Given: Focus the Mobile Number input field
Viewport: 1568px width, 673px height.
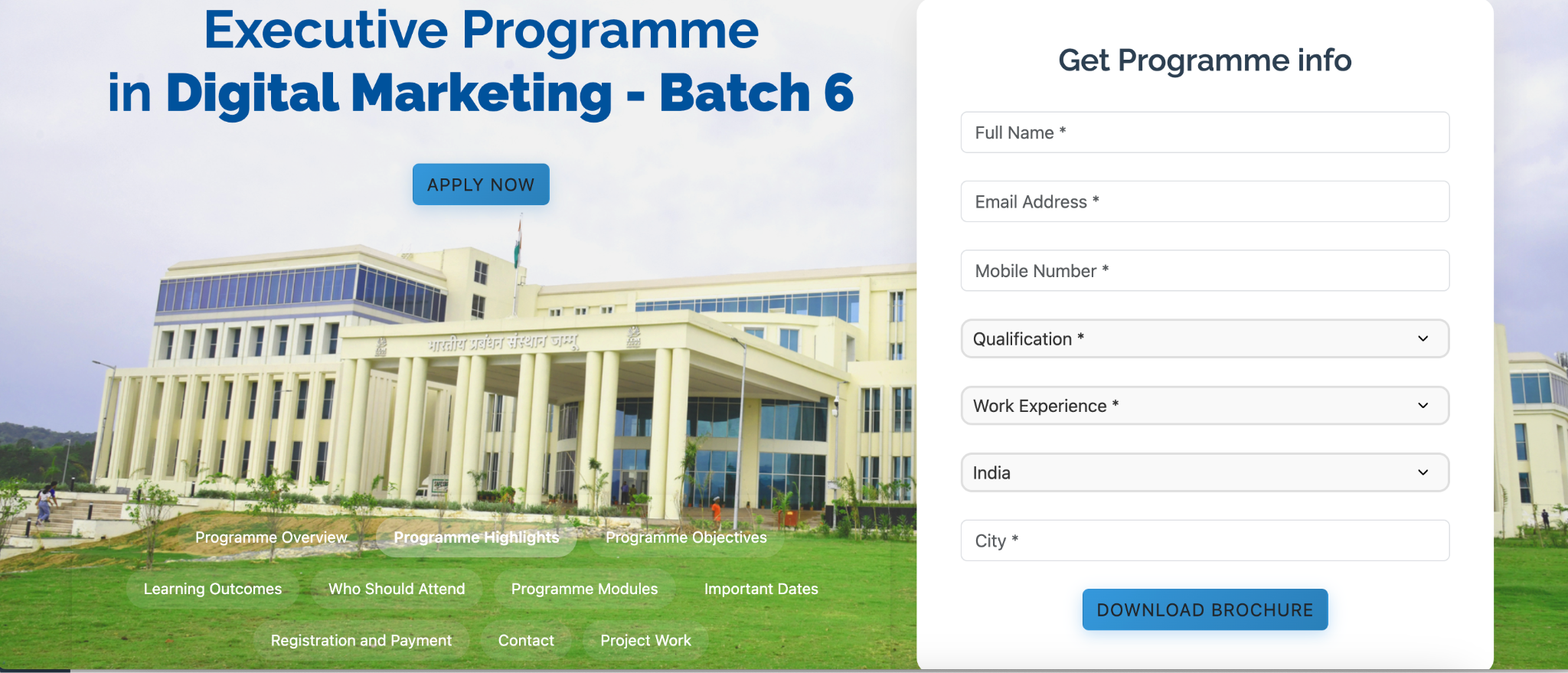Looking at the screenshot, I should 1205,270.
